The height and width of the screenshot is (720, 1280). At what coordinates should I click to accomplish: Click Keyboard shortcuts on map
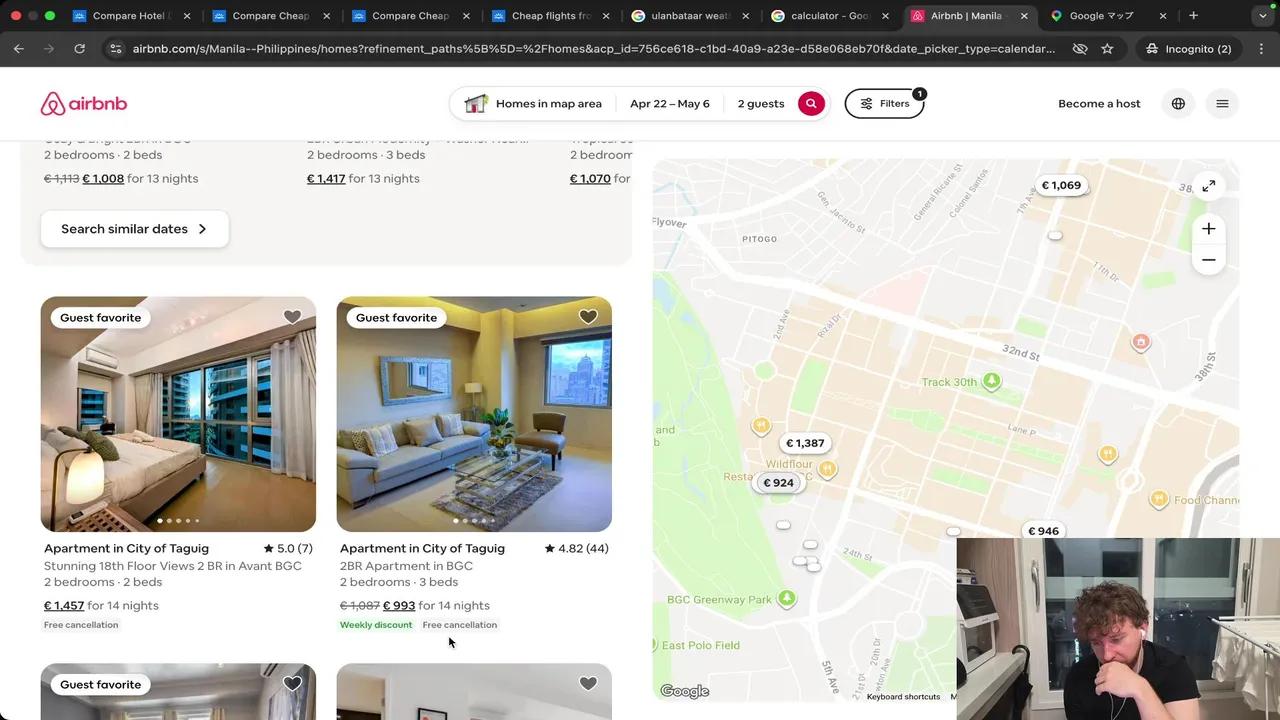[903, 697]
